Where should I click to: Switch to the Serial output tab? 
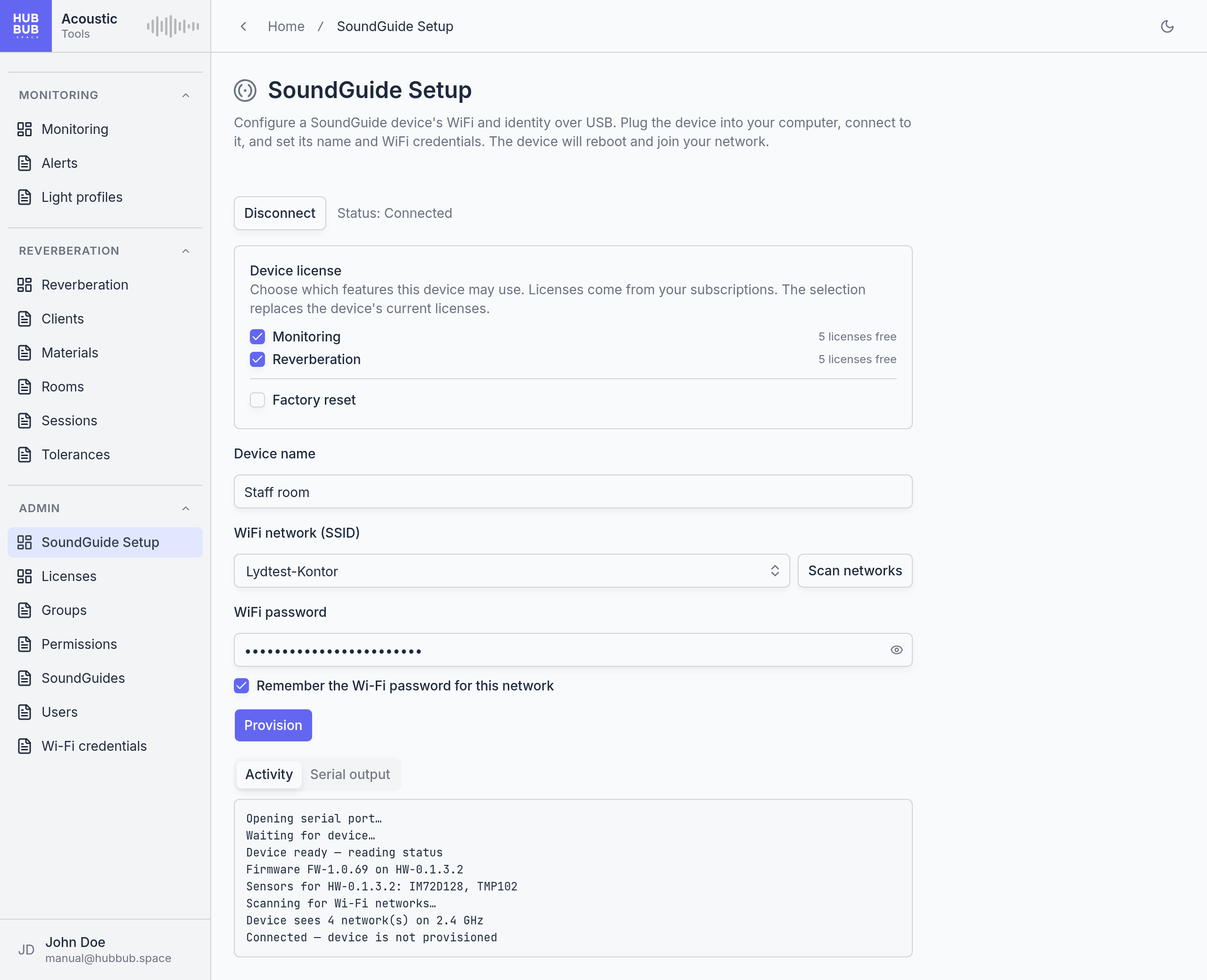(x=350, y=774)
